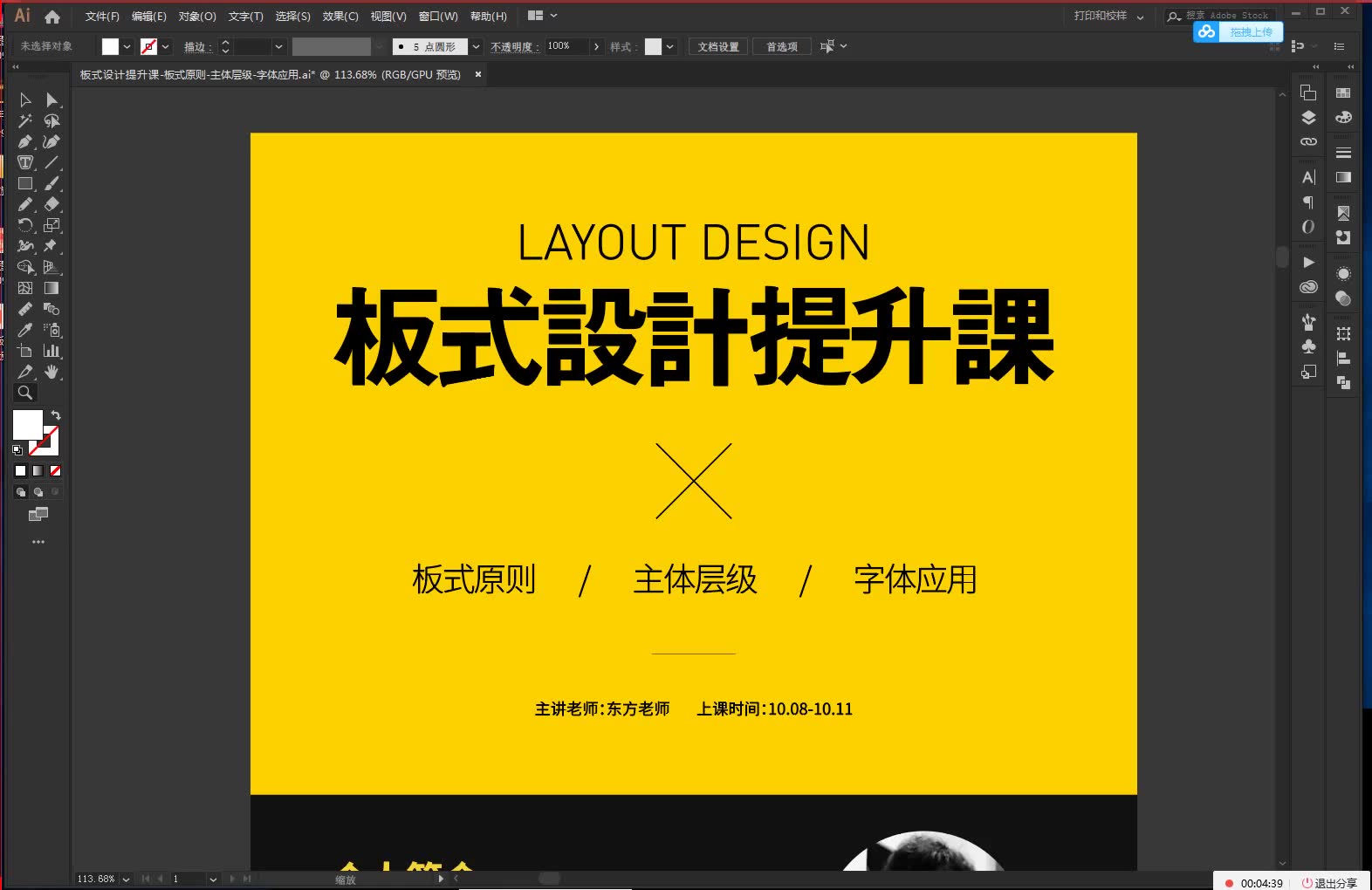Open the Layers panel icon
This screenshot has width=1372, height=890.
coord(1308,118)
